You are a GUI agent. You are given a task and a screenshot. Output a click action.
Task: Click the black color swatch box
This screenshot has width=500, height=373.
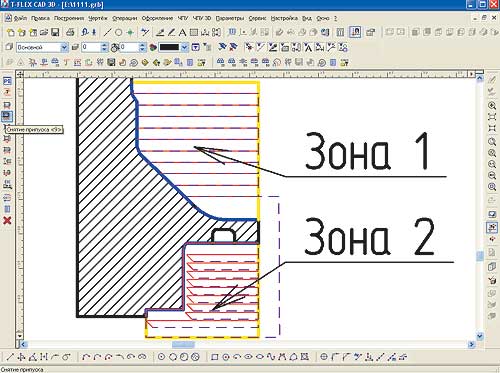[x=169, y=47]
